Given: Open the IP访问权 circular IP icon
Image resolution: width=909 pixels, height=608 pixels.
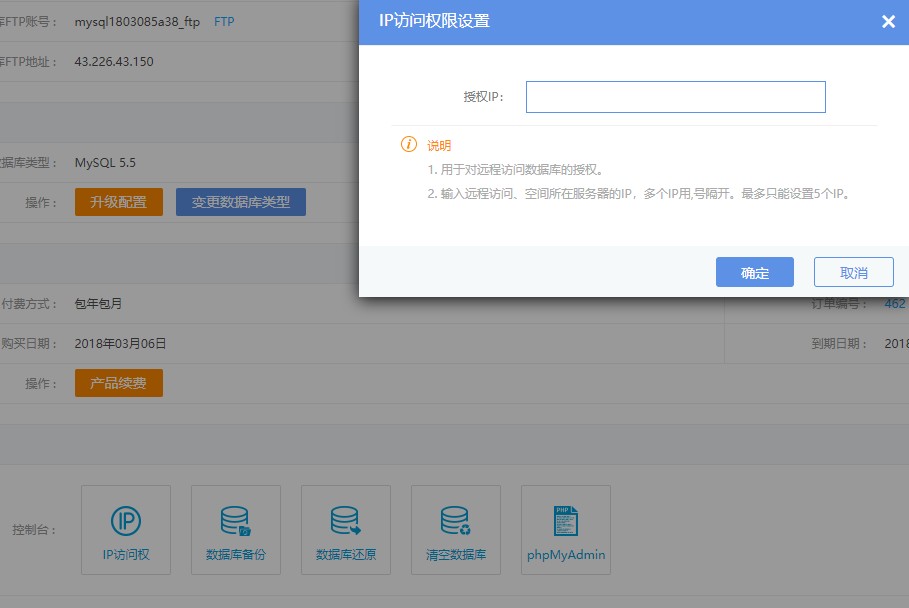Looking at the screenshot, I should tap(125, 521).
